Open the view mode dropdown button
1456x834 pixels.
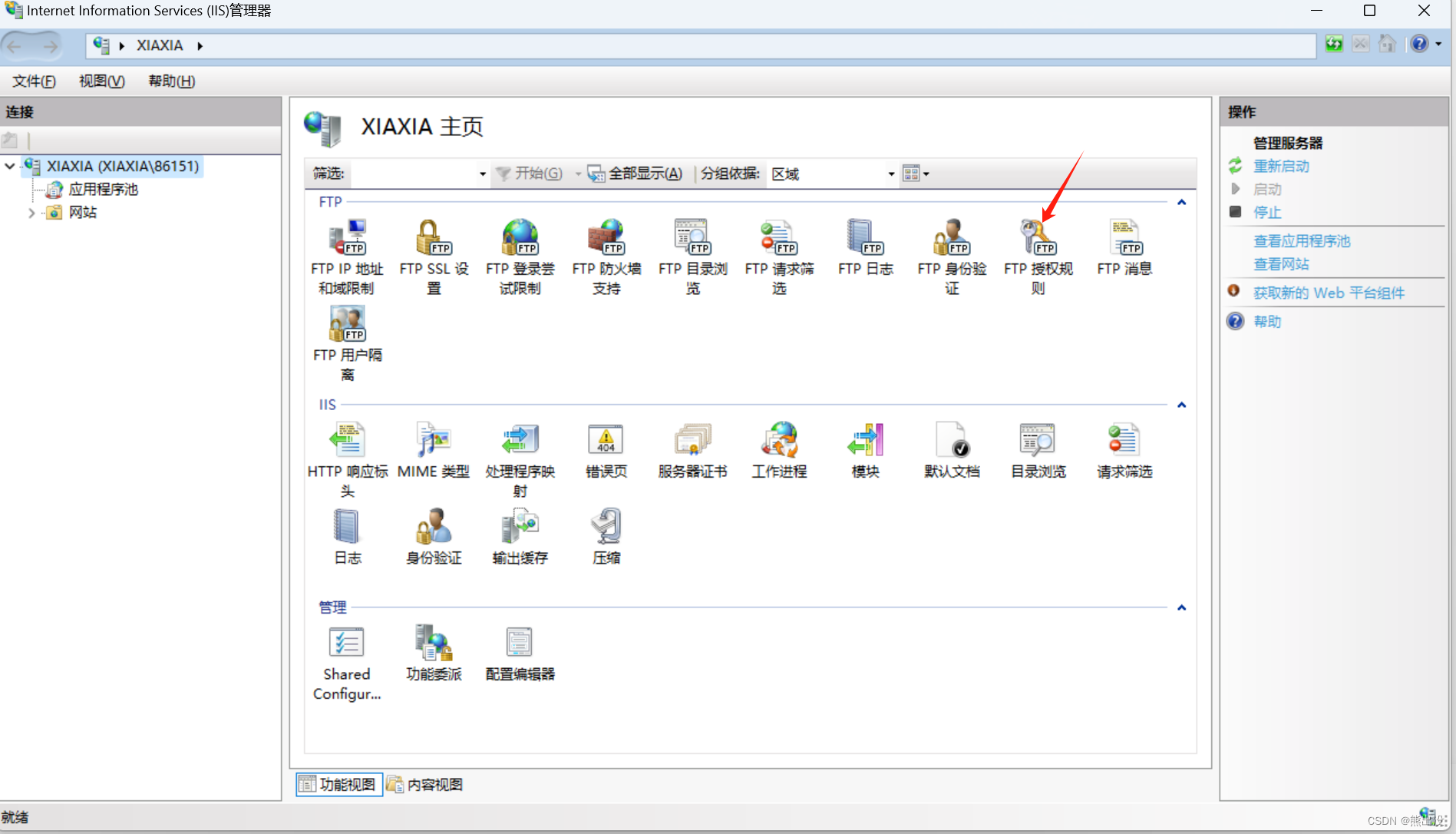(x=916, y=174)
